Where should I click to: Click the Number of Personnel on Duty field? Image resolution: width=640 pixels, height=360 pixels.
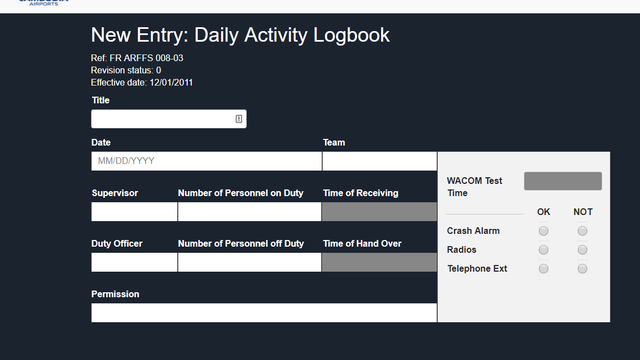pos(249,211)
